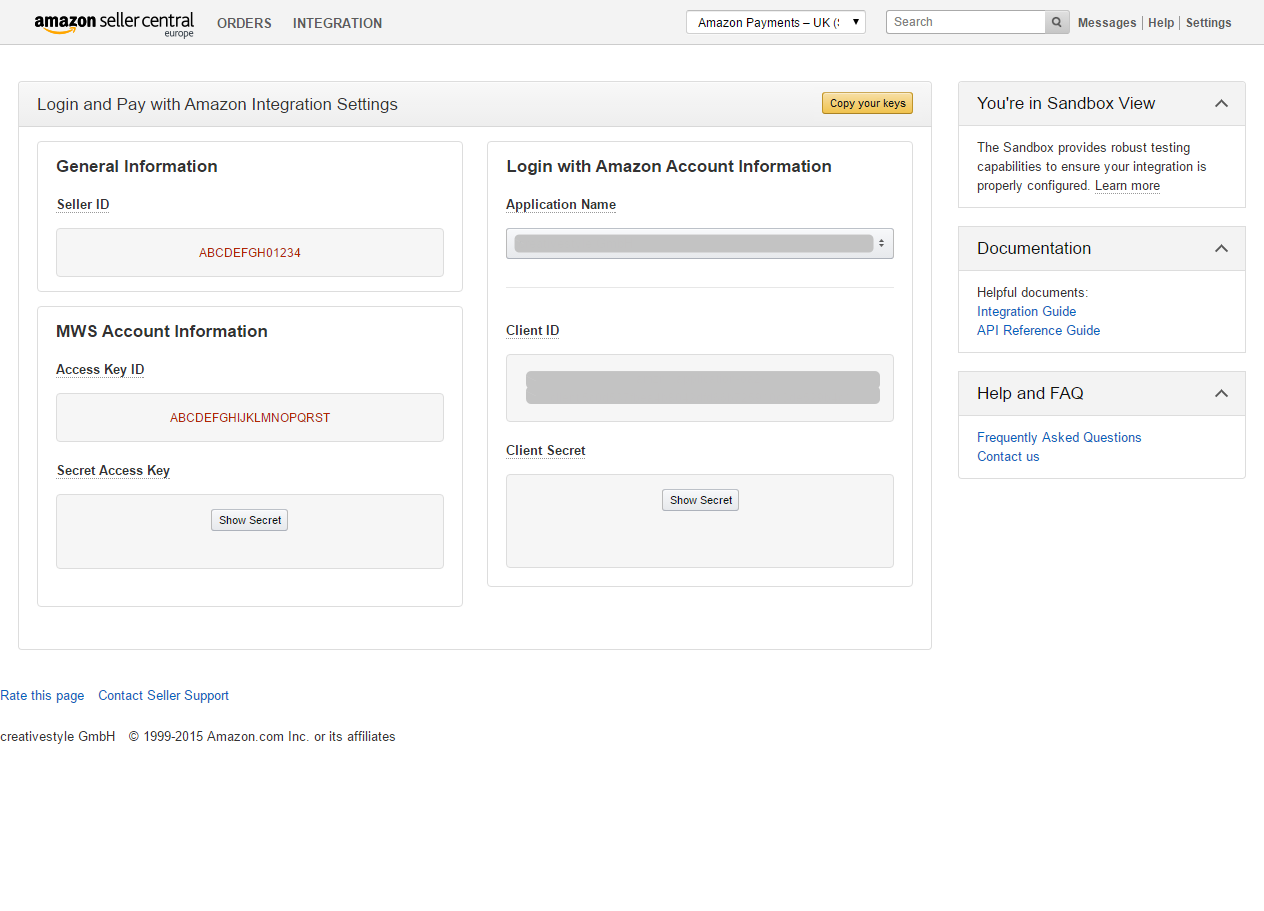This screenshot has width=1264, height=911.
Task: Collapse the Documentation panel
Action: click(1221, 249)
